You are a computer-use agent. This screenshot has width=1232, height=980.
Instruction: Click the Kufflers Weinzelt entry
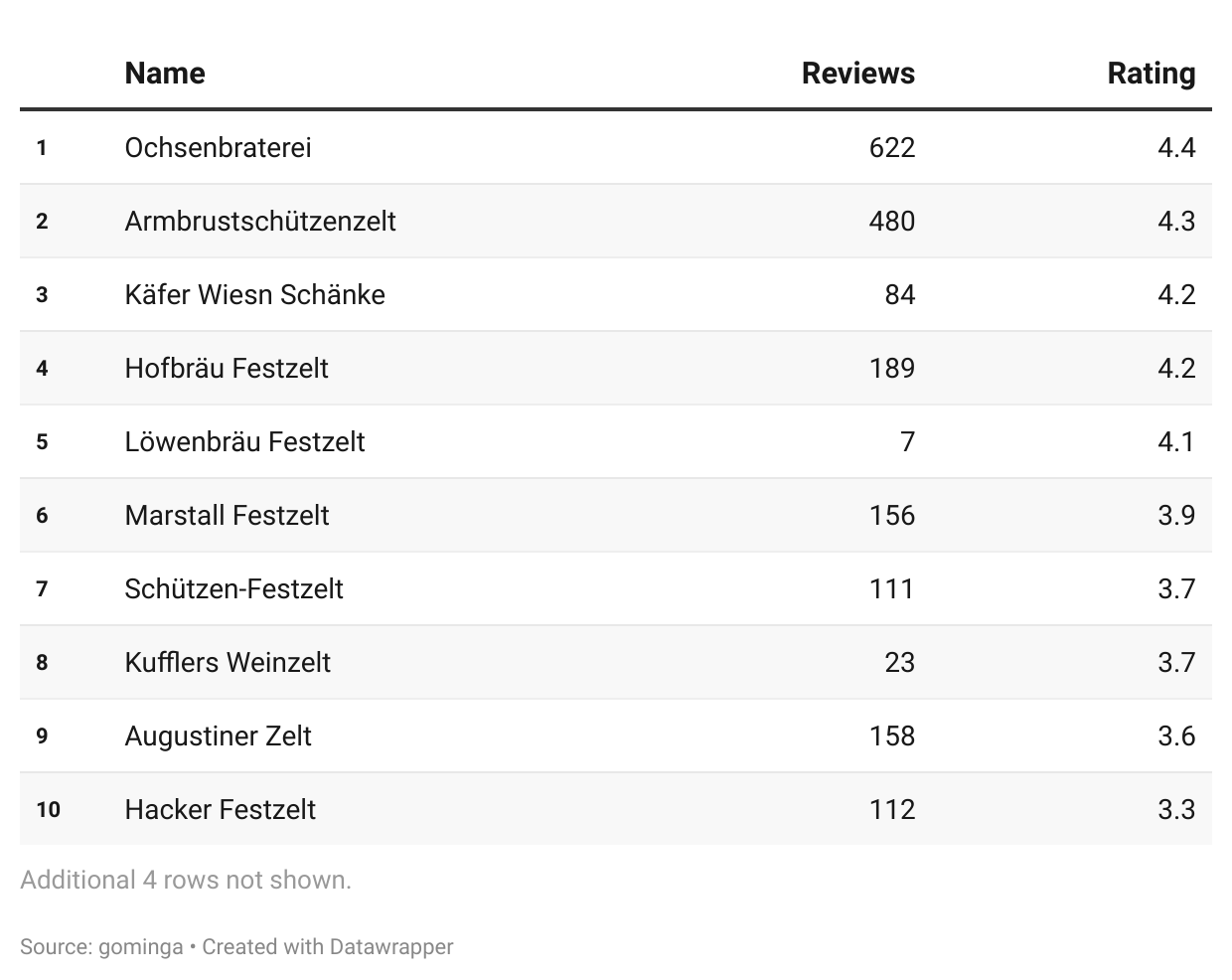click(x=228, y=663)
